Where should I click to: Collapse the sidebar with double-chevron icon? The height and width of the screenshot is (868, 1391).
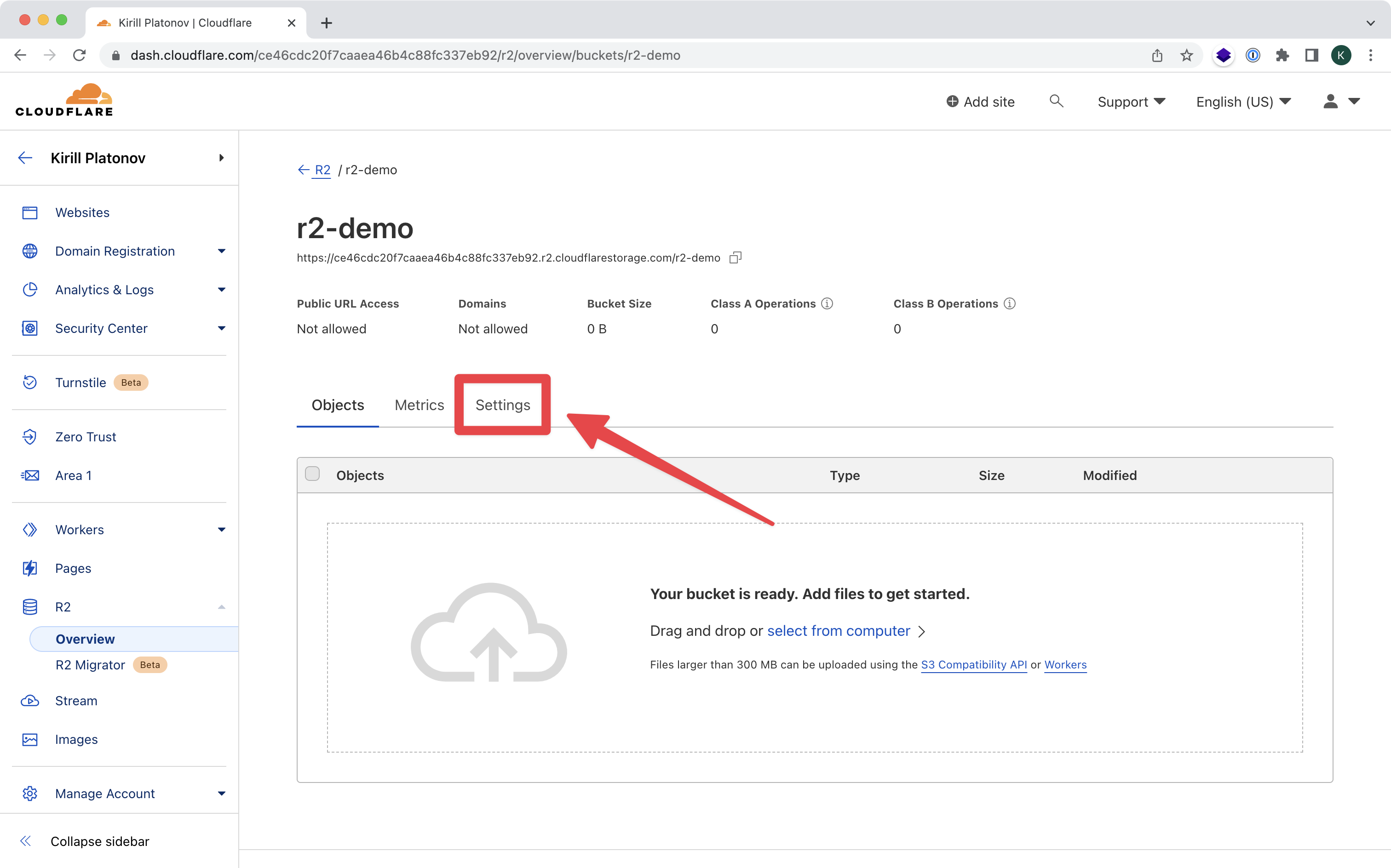point(25,840)
